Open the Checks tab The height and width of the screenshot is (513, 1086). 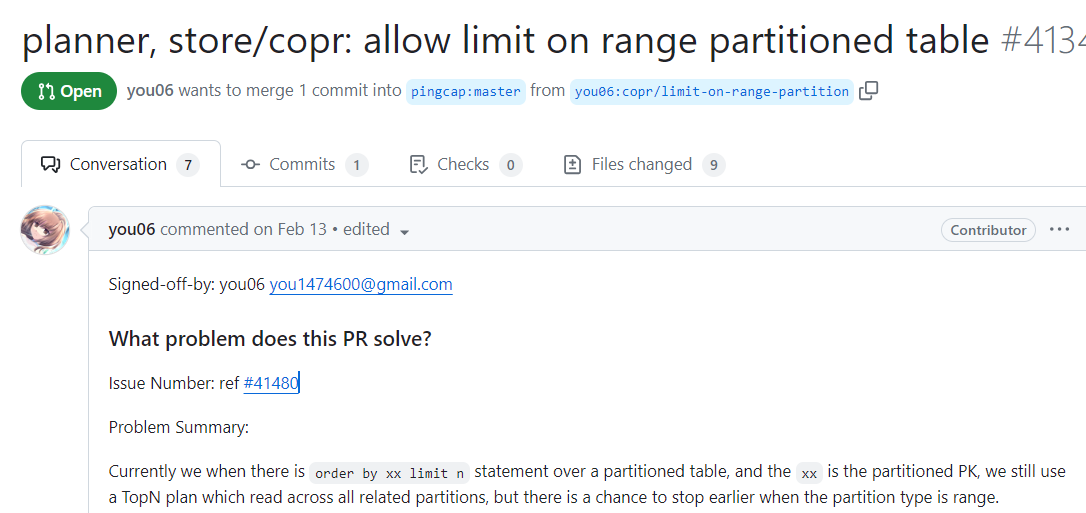click(464, 164)
